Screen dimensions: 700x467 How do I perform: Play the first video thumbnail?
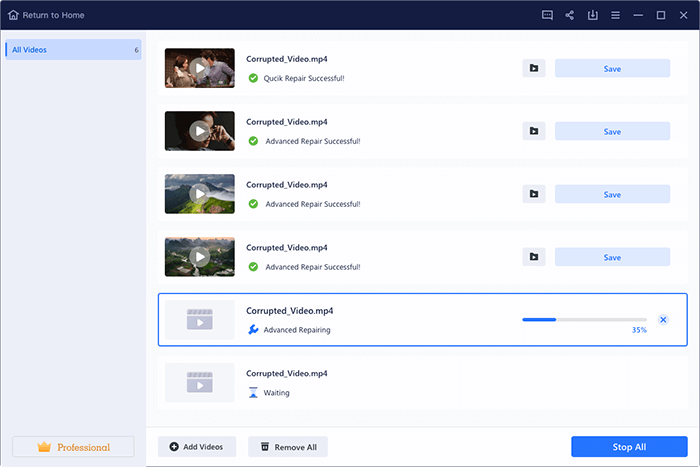click(199, 68)
